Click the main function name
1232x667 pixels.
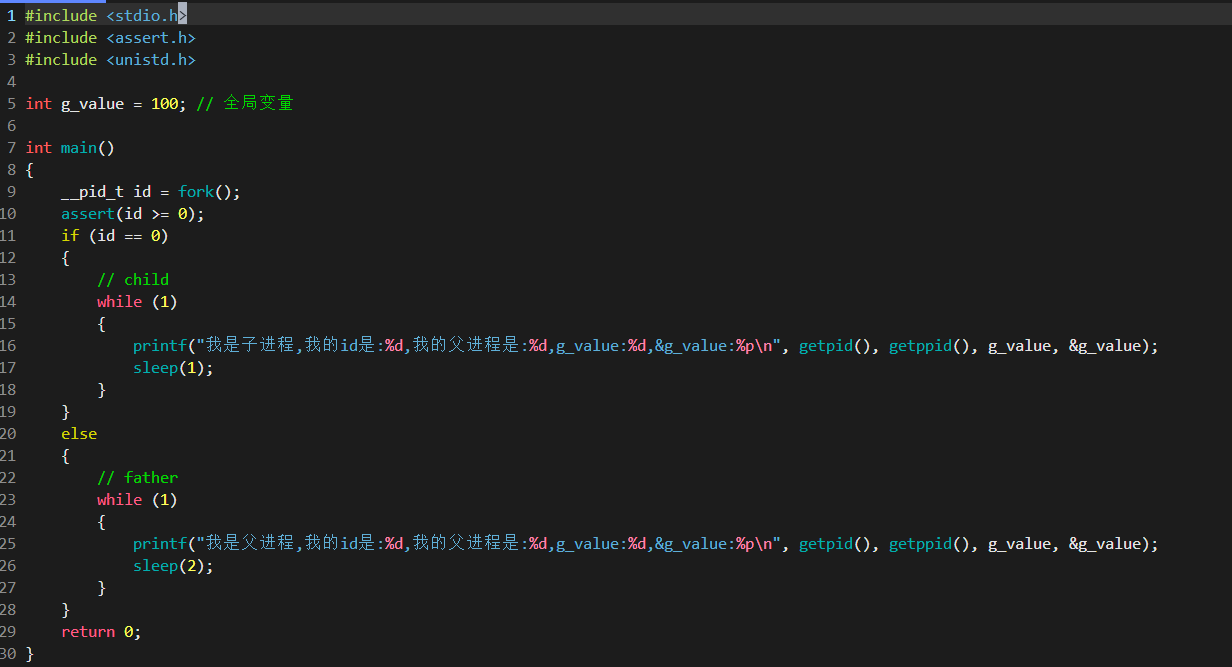point(79,148)
